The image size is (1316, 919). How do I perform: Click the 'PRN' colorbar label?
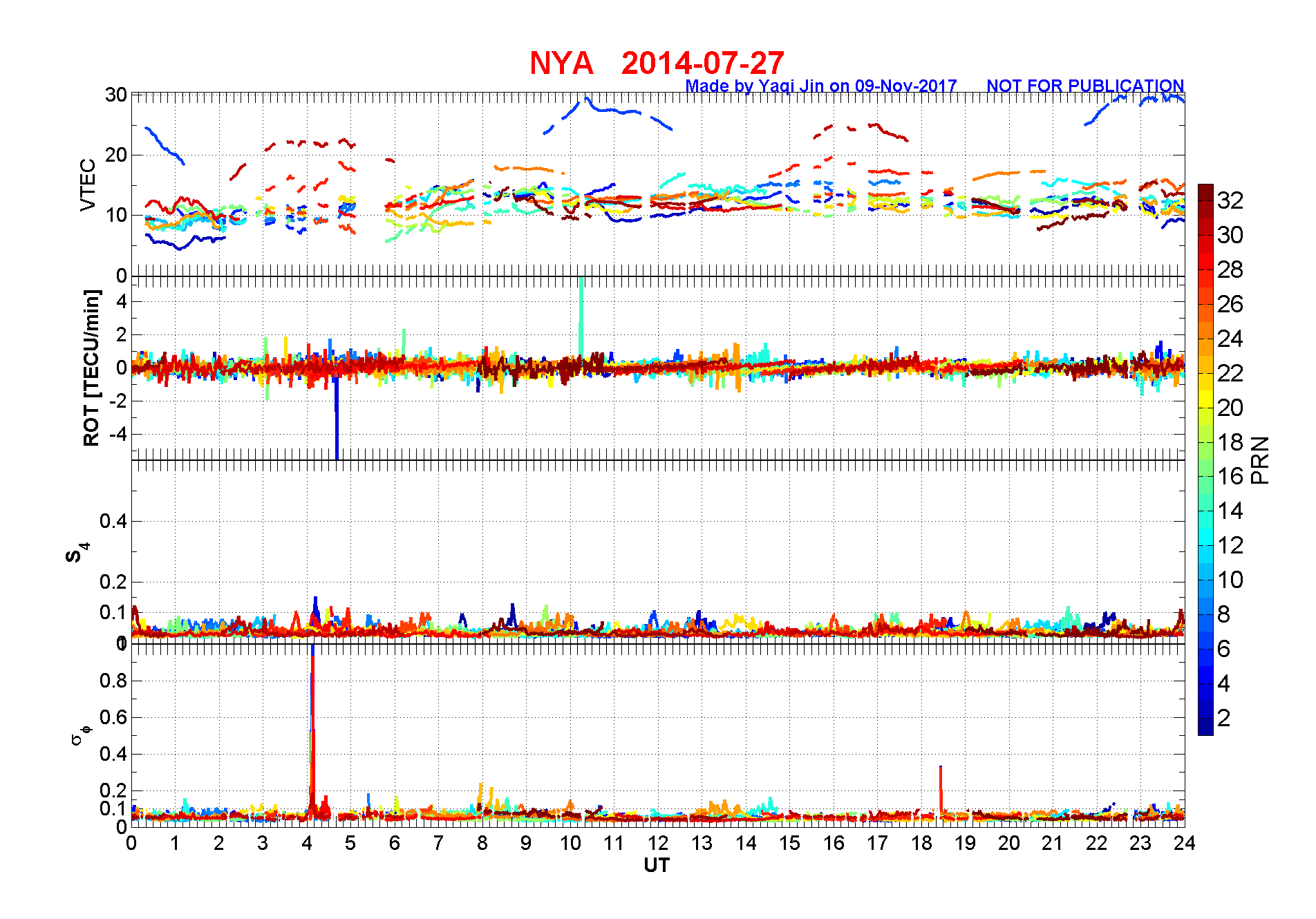[1261, 460]
